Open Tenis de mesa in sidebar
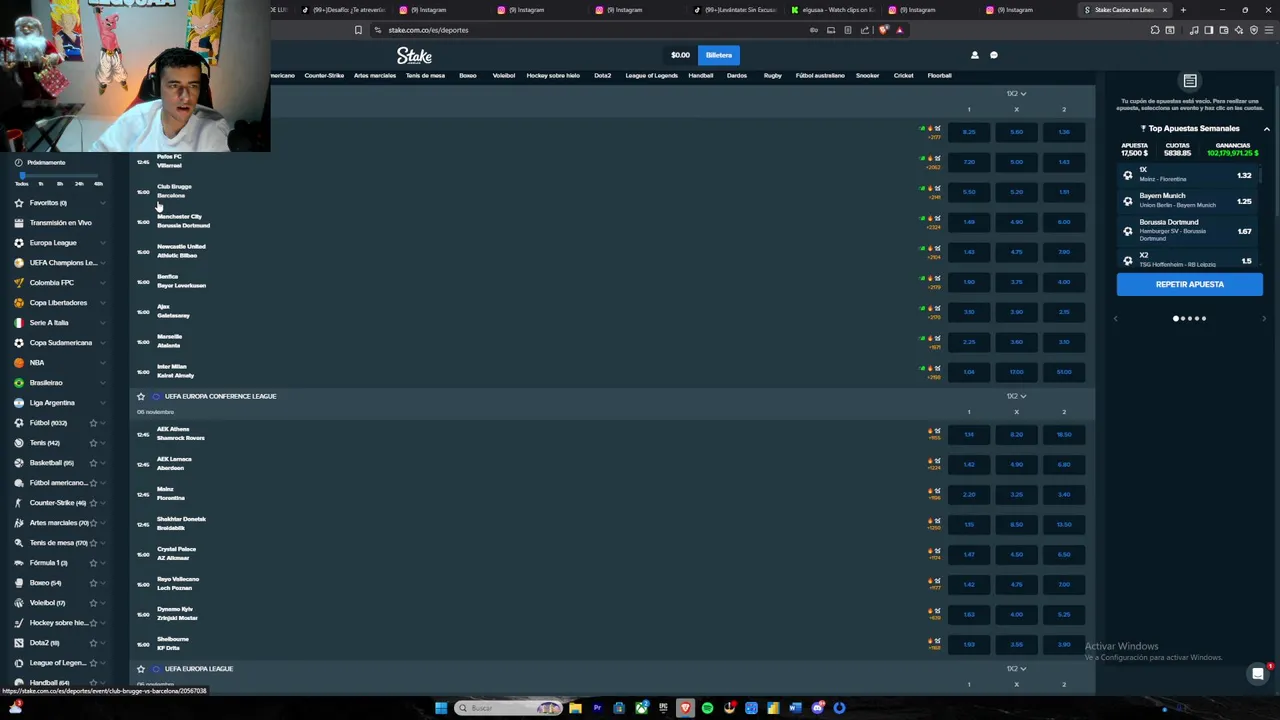This screenshot has height=720, width=1280. click(58, 543)
